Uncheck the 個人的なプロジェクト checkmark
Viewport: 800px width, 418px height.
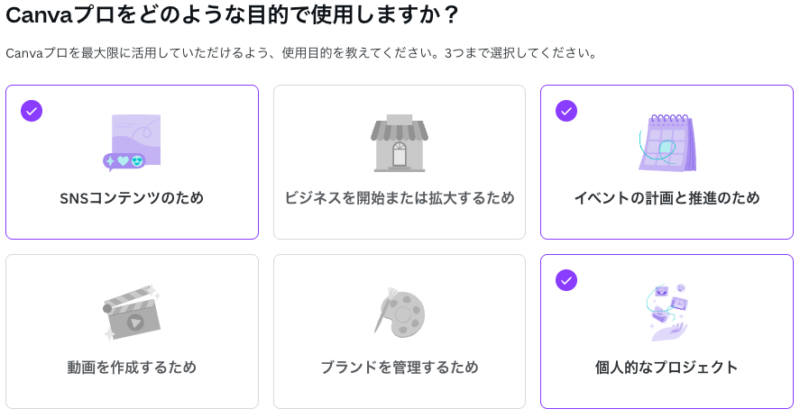coord(566,280)
